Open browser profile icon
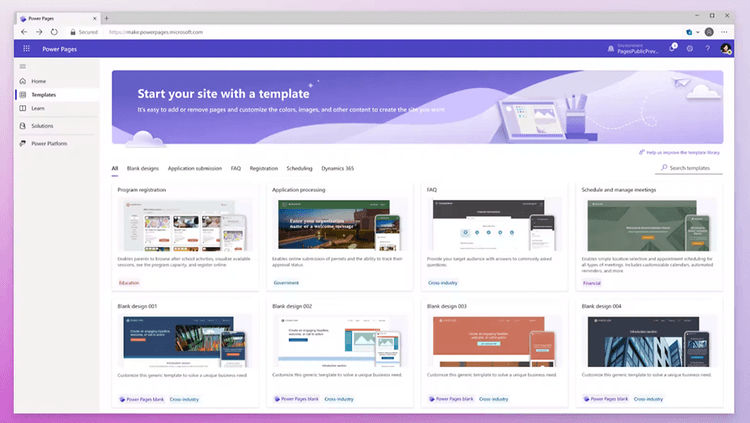The height and width of the screenshot is (423, 750). tap(709, 32)
